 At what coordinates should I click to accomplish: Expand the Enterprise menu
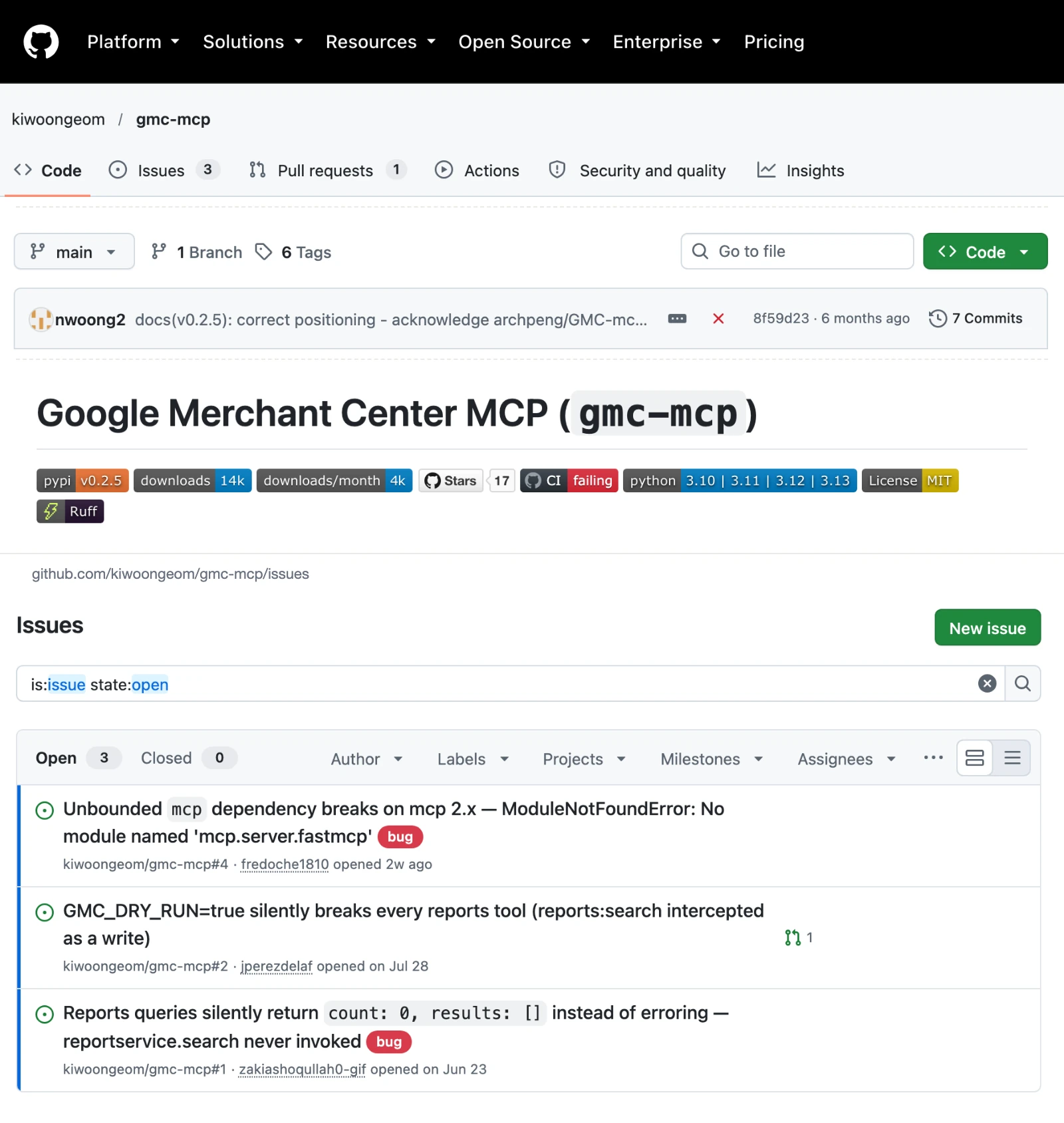(x=666, y=42)
